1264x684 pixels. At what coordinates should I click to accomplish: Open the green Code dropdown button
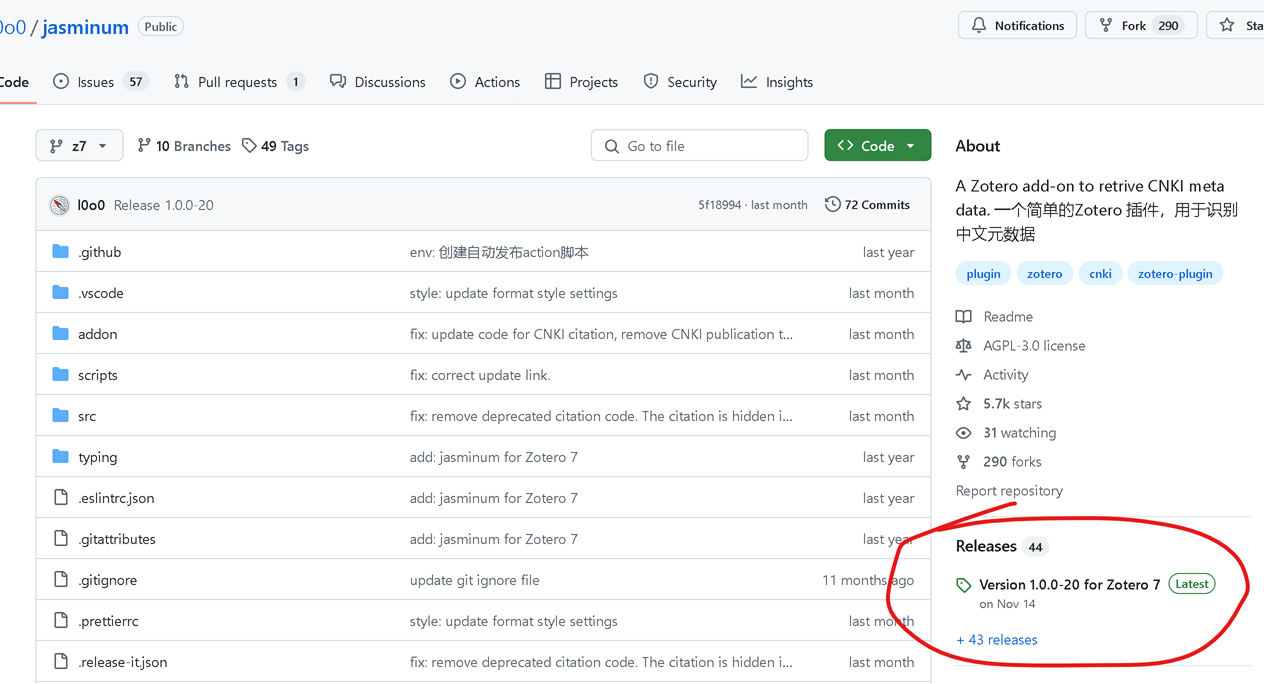[877, 145]
